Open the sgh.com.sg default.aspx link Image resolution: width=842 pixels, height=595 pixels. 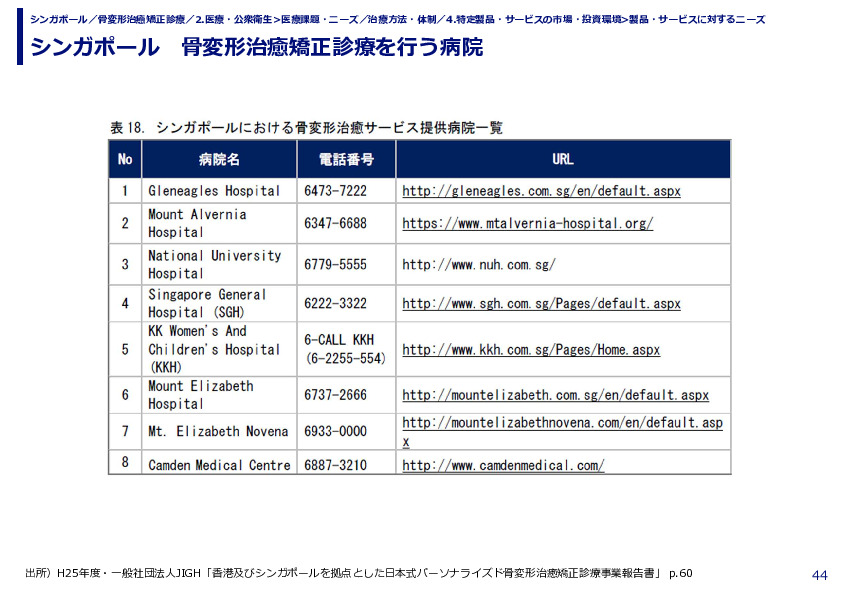[x=541, y=303]
